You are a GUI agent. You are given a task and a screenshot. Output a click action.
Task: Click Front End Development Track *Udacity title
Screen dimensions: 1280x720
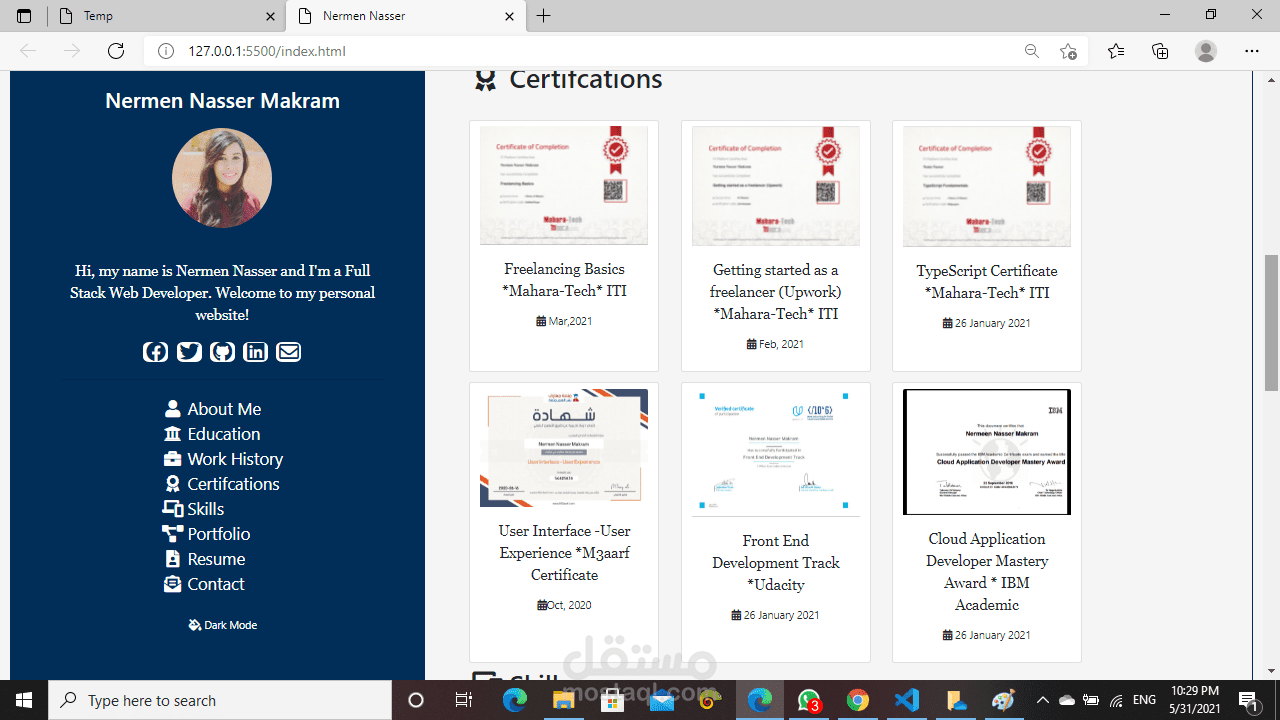click(x=776, y=563)
